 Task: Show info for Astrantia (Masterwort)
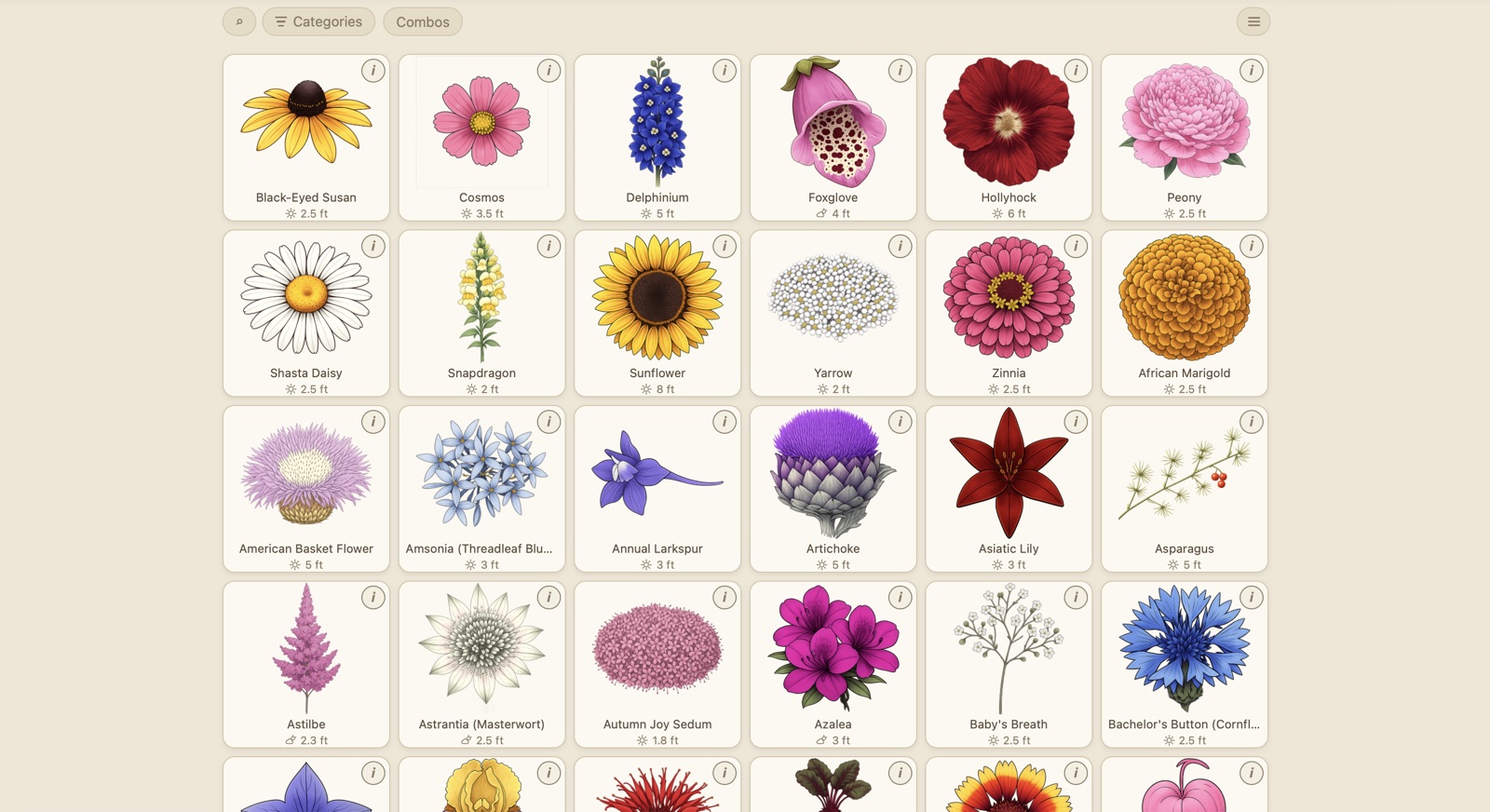[549, 598]
